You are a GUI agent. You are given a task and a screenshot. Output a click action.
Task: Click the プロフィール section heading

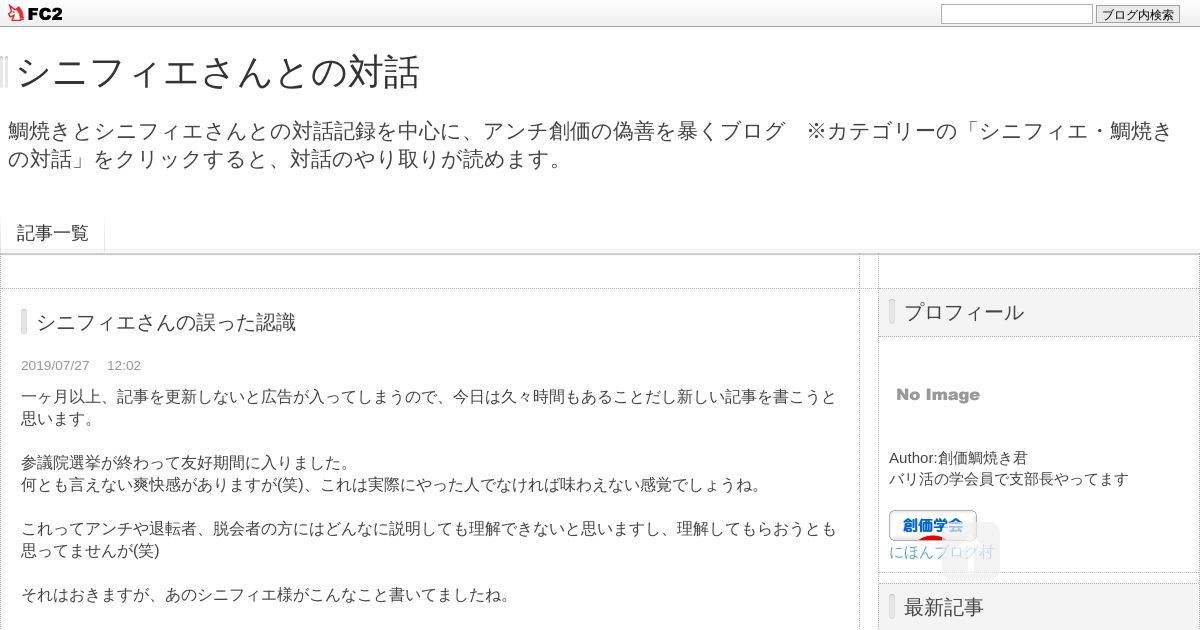point(964,312)
